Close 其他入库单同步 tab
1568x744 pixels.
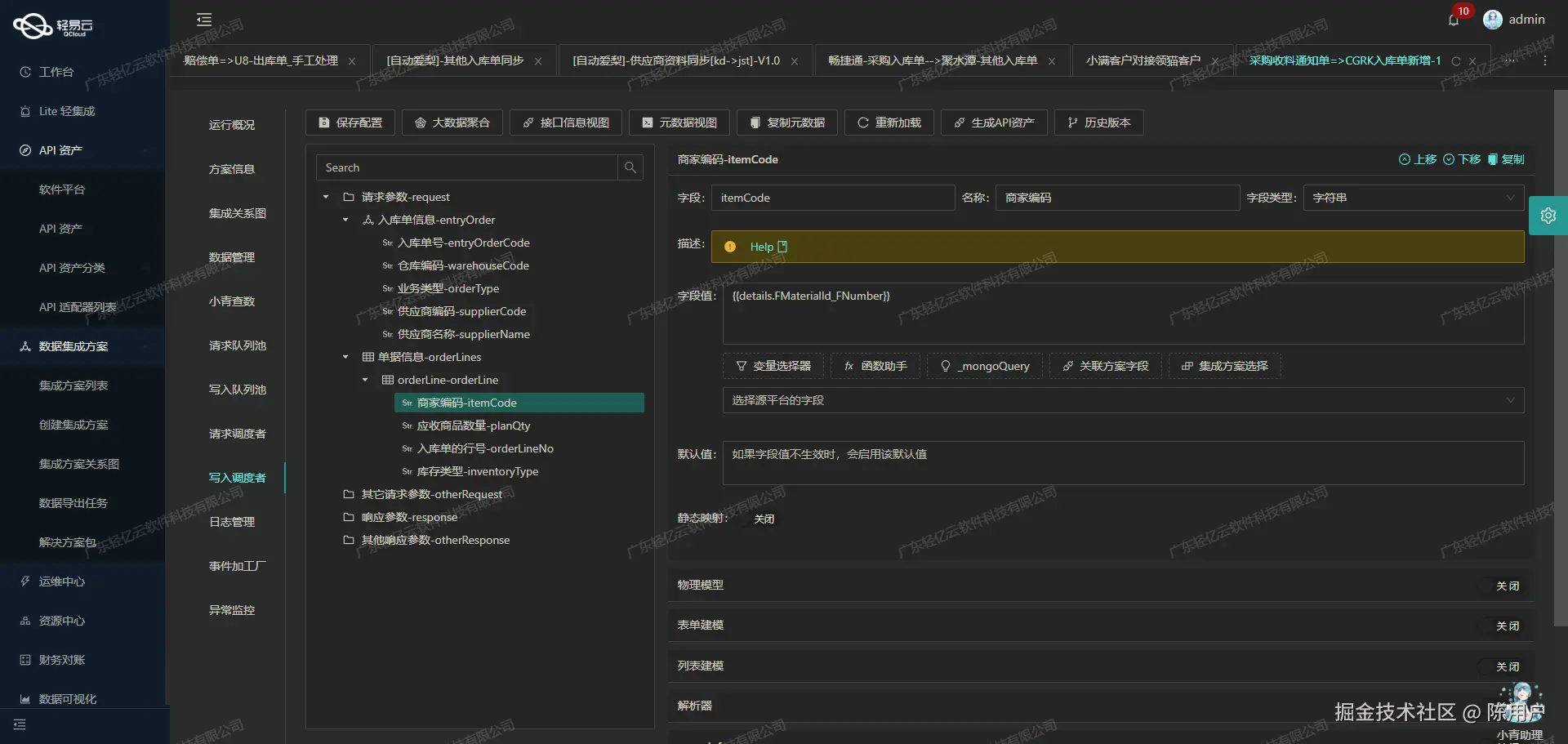pos(538,61)
